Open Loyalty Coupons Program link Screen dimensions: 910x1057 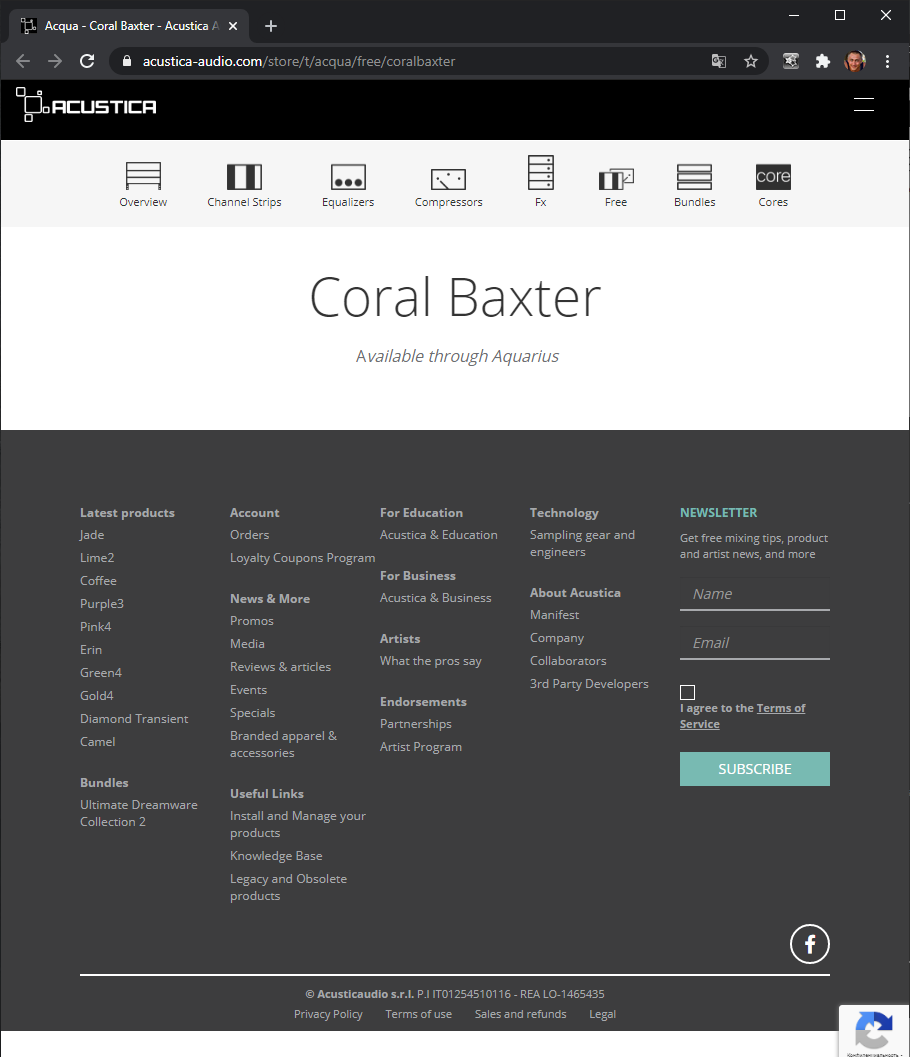tap(303, 557)
